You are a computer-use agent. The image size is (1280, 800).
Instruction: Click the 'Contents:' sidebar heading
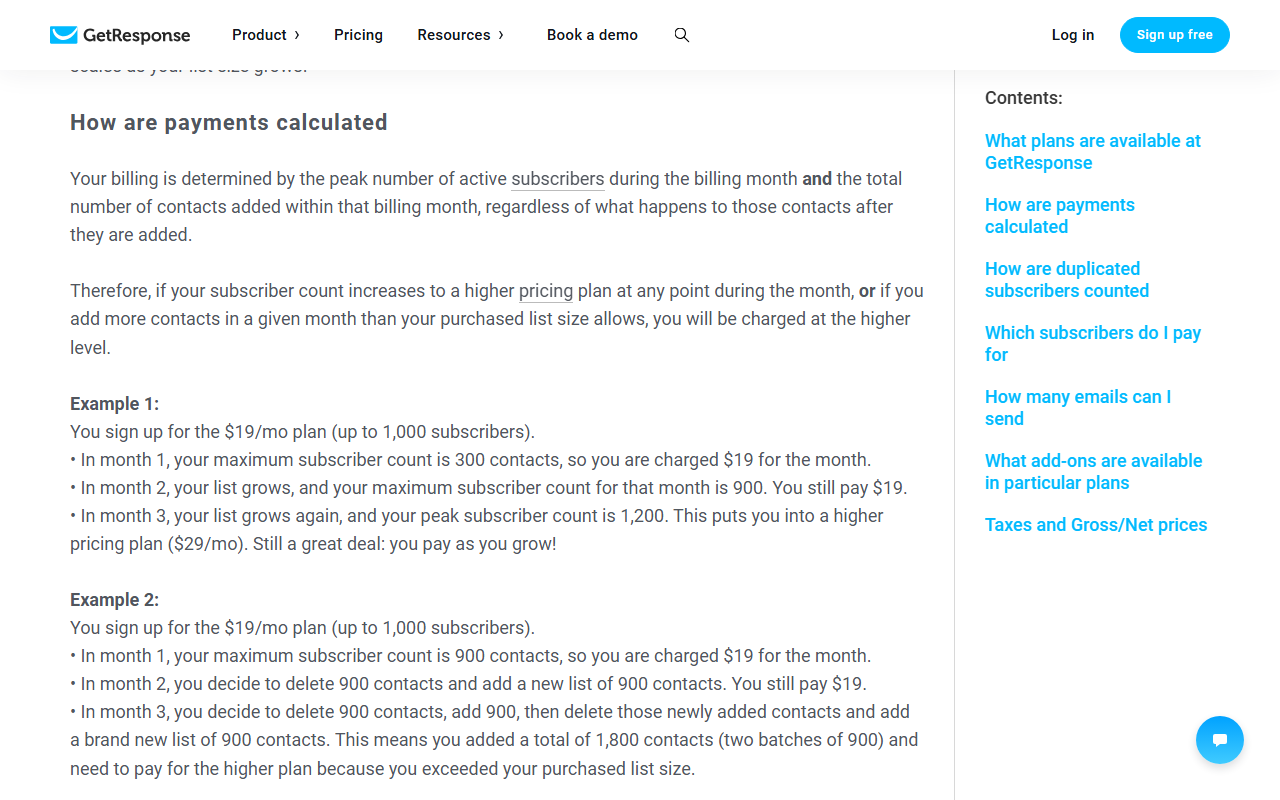(x=1024, y=98)
